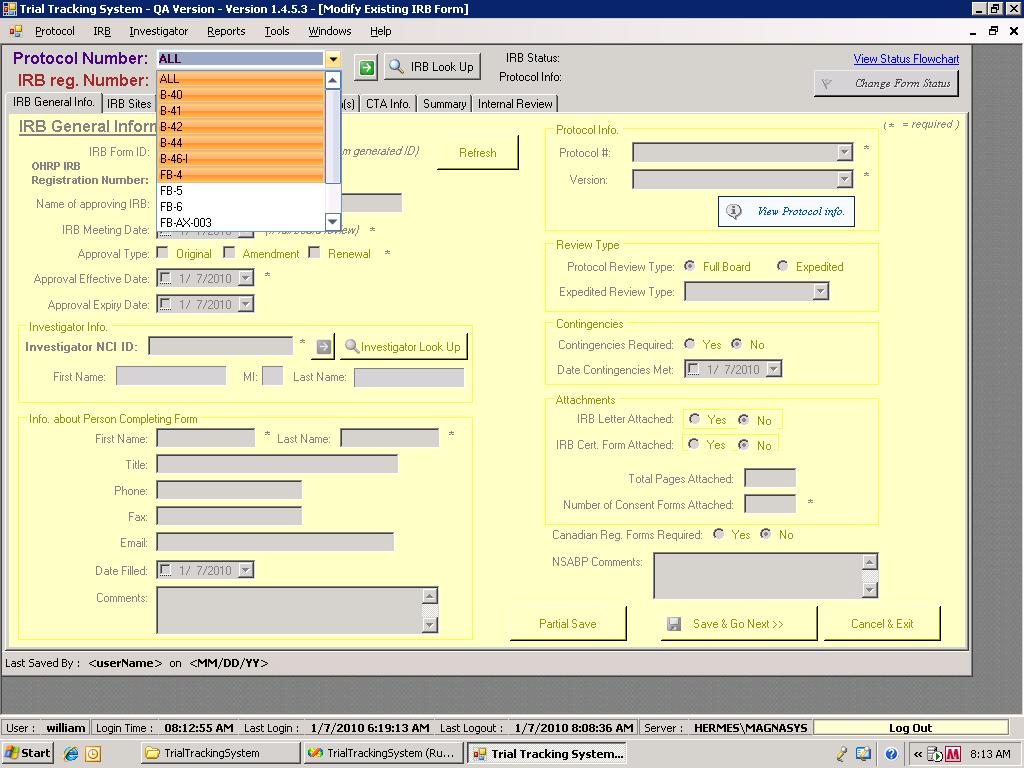1024x768 pixels.
Task: Check the Original approval type
Action: click(163, 253)
